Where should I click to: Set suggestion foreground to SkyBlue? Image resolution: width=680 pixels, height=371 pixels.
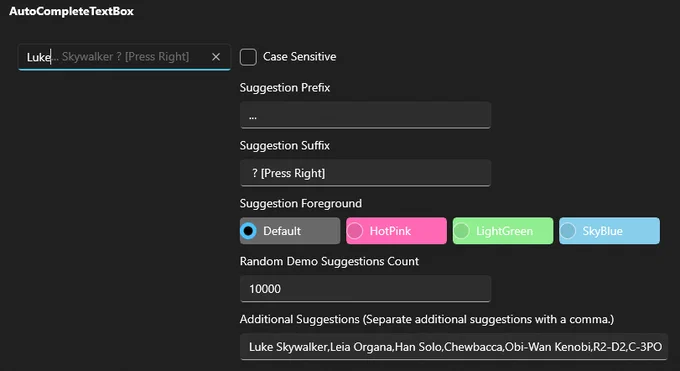(609, 231)
